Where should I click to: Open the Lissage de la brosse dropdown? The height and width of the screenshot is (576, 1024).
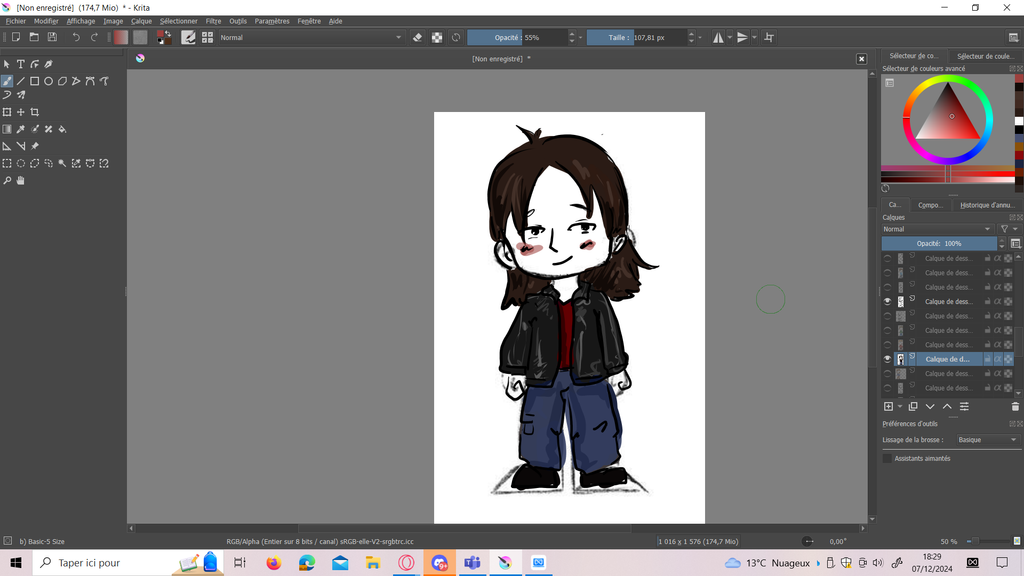986,440
